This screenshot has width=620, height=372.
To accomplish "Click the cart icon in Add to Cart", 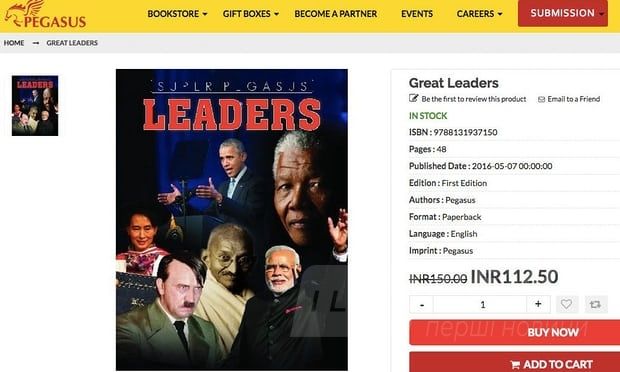I will [515, 364].
